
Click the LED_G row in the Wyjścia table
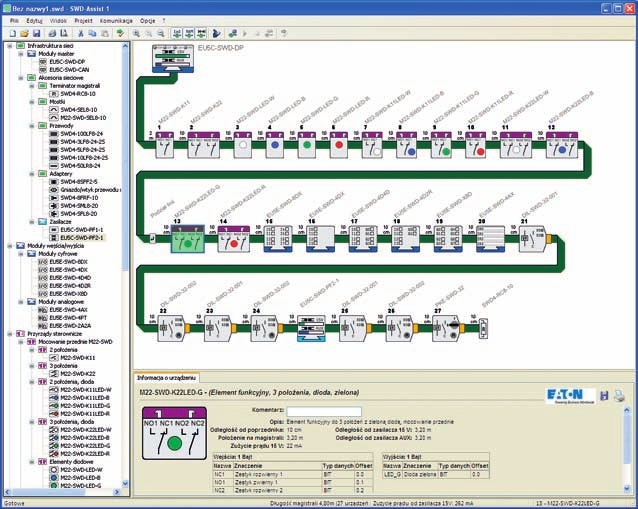(435, 474)
